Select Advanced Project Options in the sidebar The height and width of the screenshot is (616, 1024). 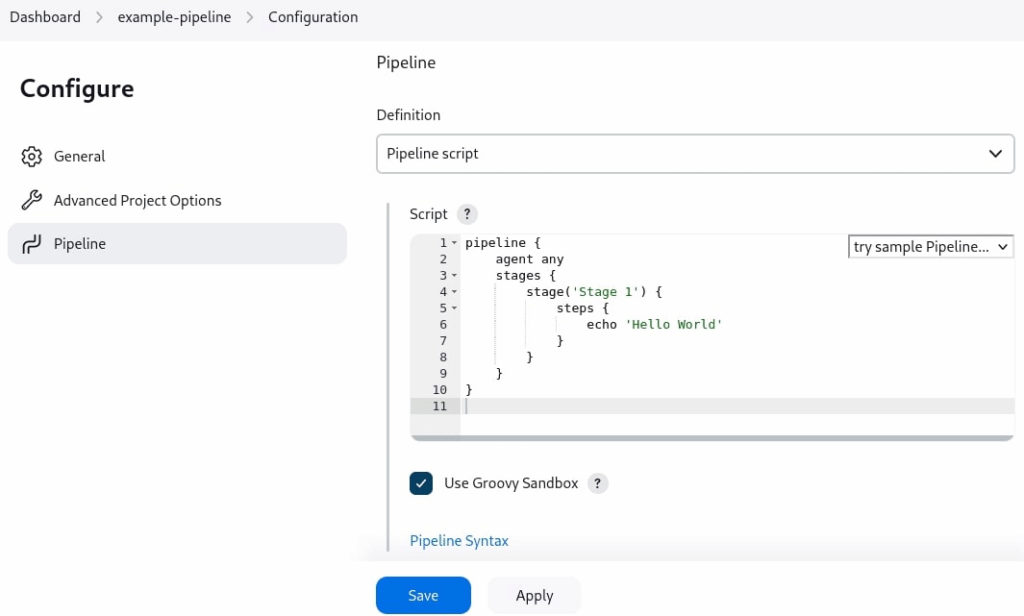click(x=137, y=200)
